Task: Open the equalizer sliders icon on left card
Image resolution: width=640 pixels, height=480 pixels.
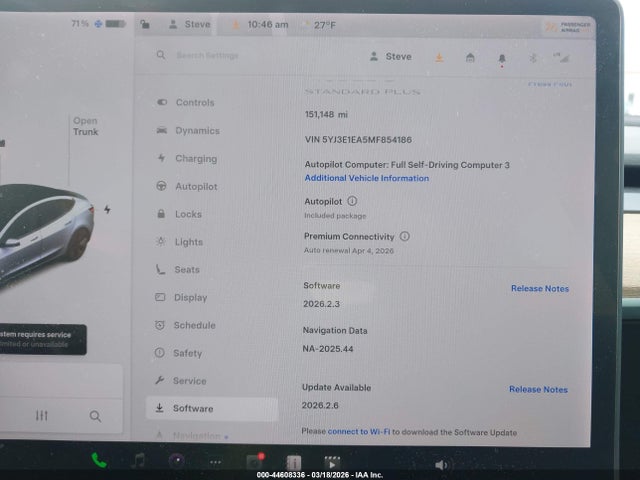Action: (41, 416)
